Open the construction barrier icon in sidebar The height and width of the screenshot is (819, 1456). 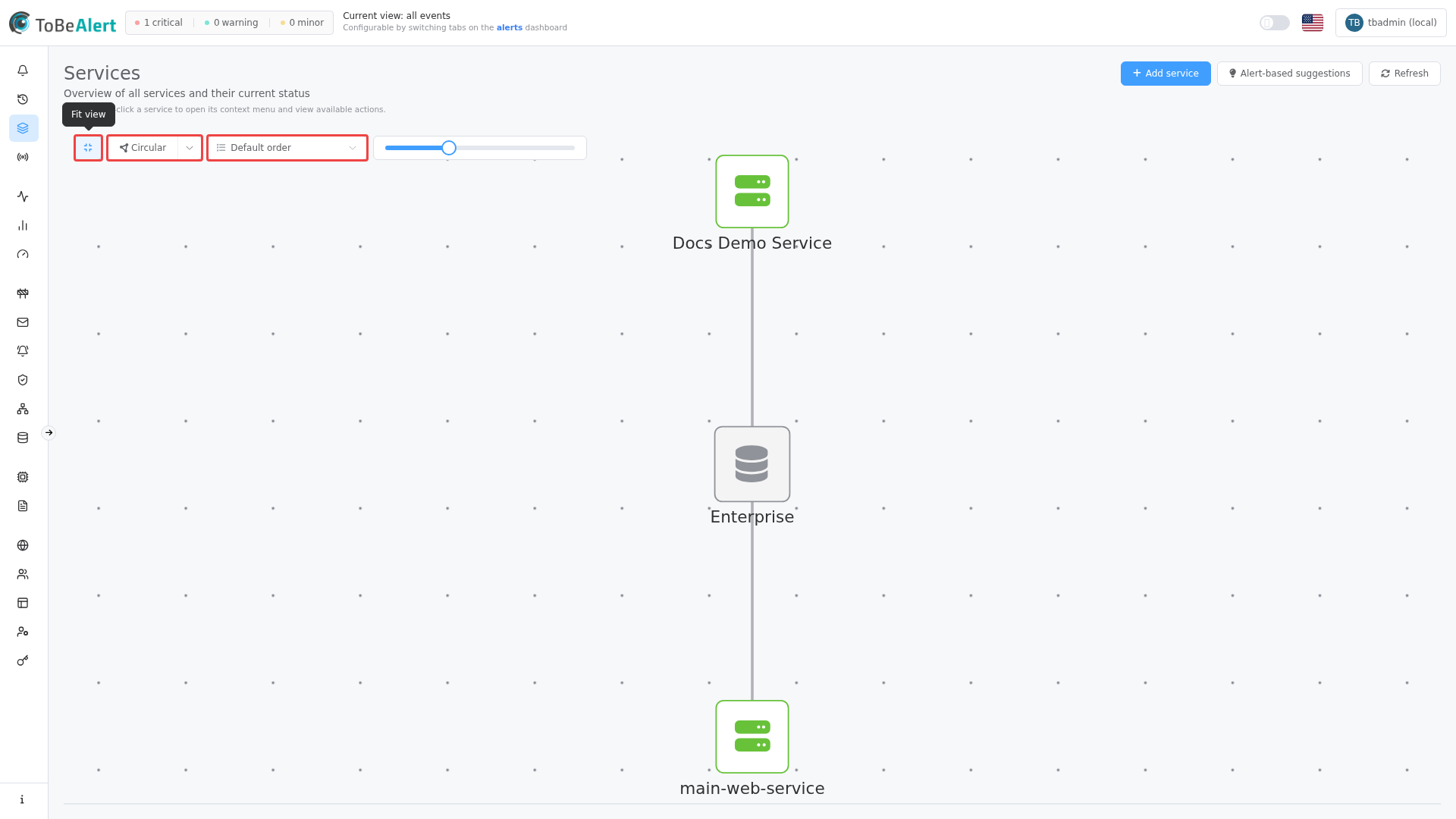[23, 293]
